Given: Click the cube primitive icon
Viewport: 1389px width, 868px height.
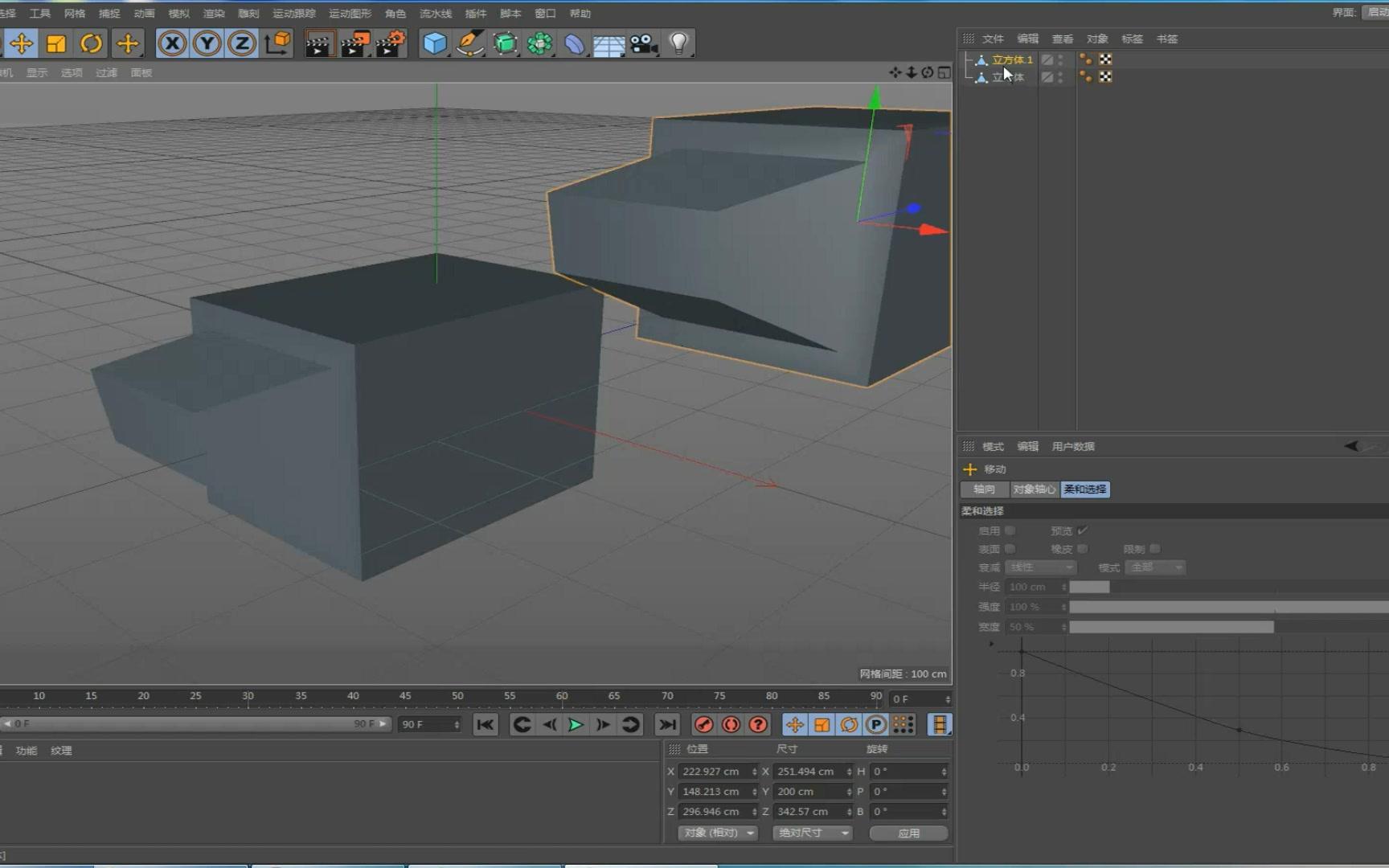Looking at the screenshot, I should click(x=434, y=43).
